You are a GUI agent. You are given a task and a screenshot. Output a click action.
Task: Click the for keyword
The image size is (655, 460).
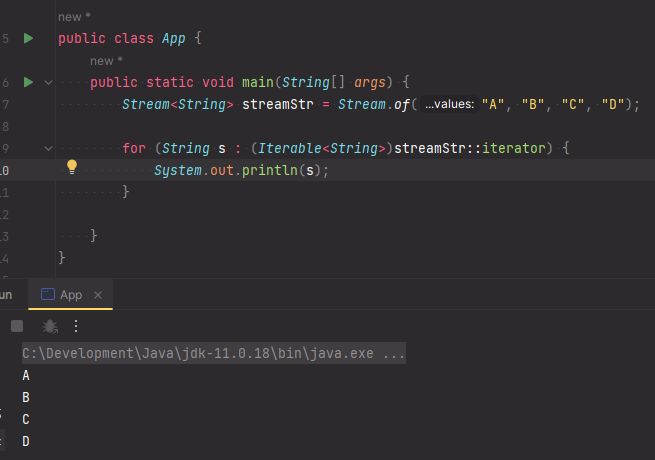click(134, 148)
